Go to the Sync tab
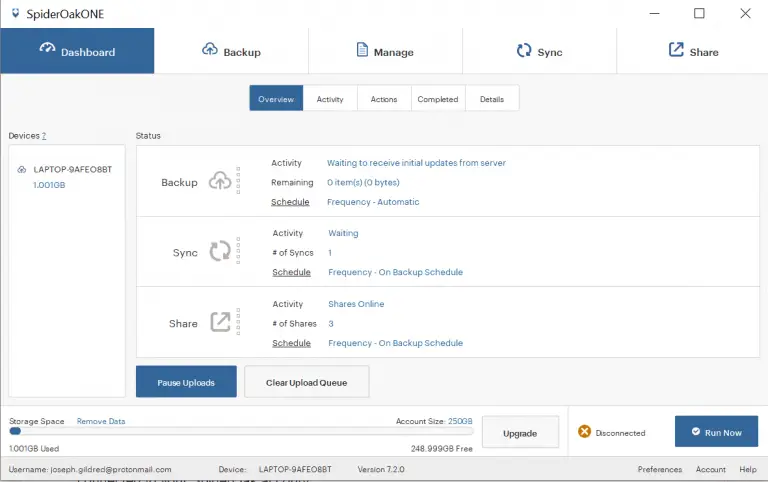The image size is (768, 482). pos(539,51)
